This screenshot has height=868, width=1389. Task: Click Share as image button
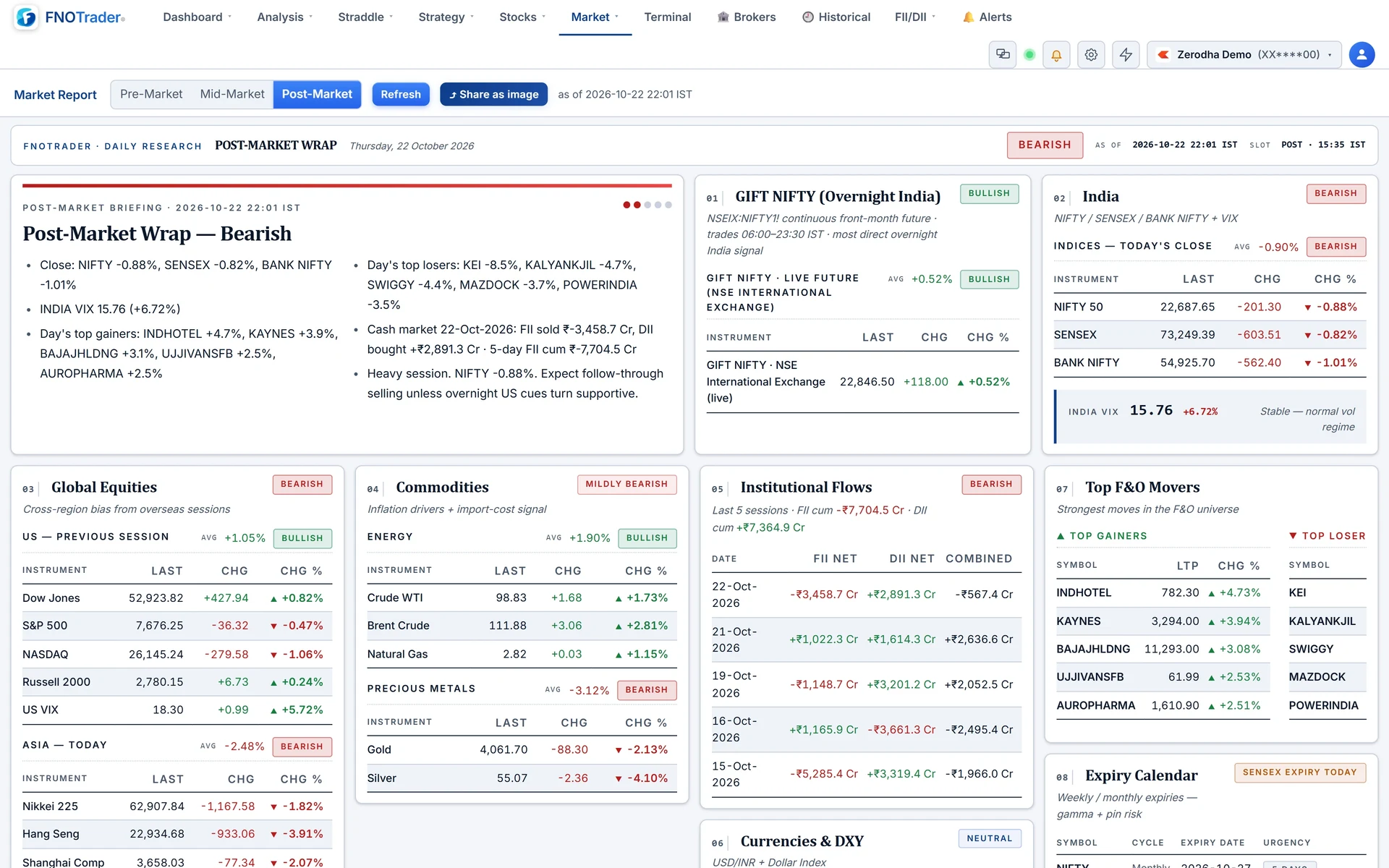(494, 94)
